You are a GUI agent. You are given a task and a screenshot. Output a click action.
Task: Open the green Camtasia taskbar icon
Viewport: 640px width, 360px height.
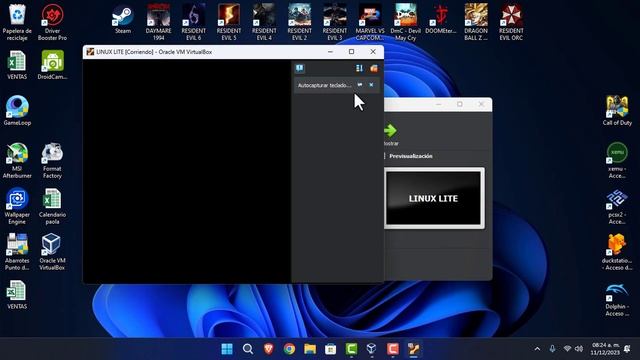pyautogui.click(x=351, y=349)
